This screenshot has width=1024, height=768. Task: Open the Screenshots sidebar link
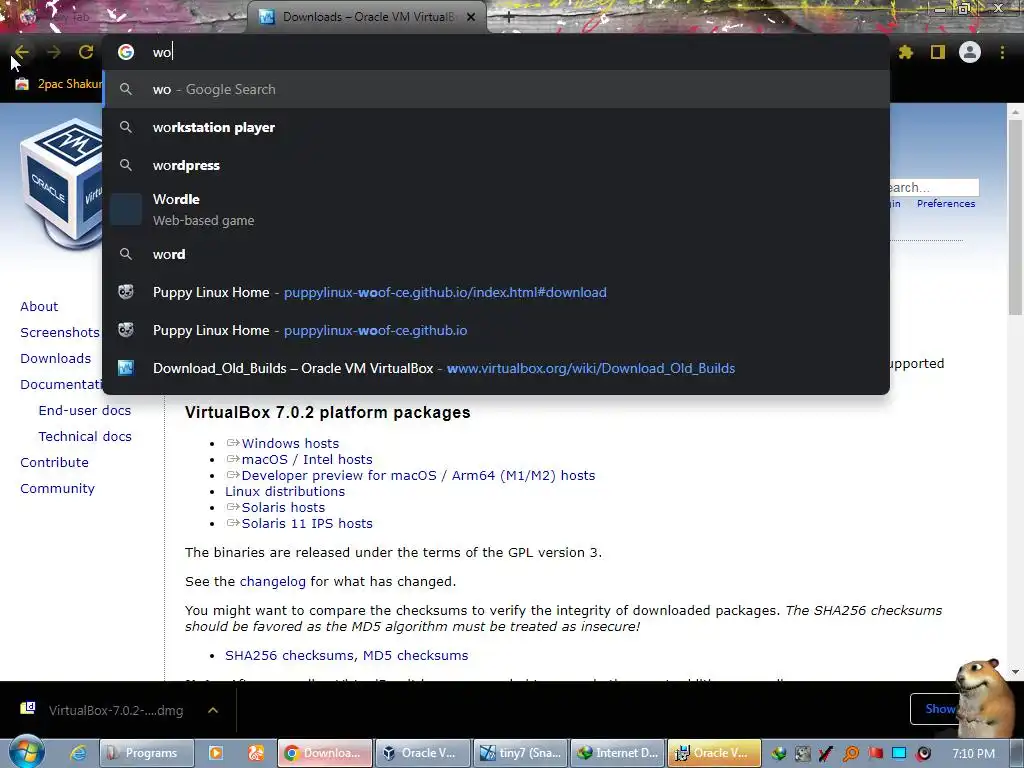point(60,332)
